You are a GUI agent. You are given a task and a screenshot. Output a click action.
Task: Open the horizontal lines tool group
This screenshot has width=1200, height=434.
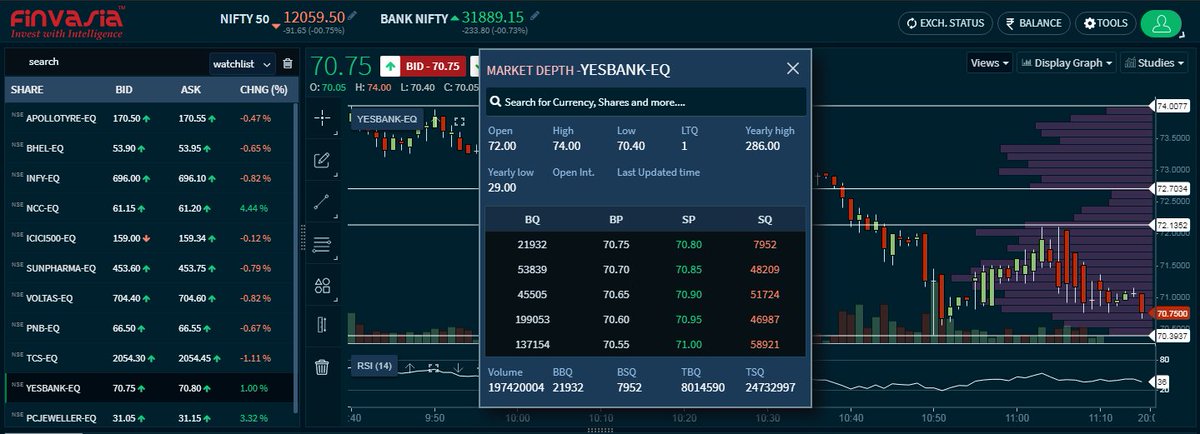(322, 243)
